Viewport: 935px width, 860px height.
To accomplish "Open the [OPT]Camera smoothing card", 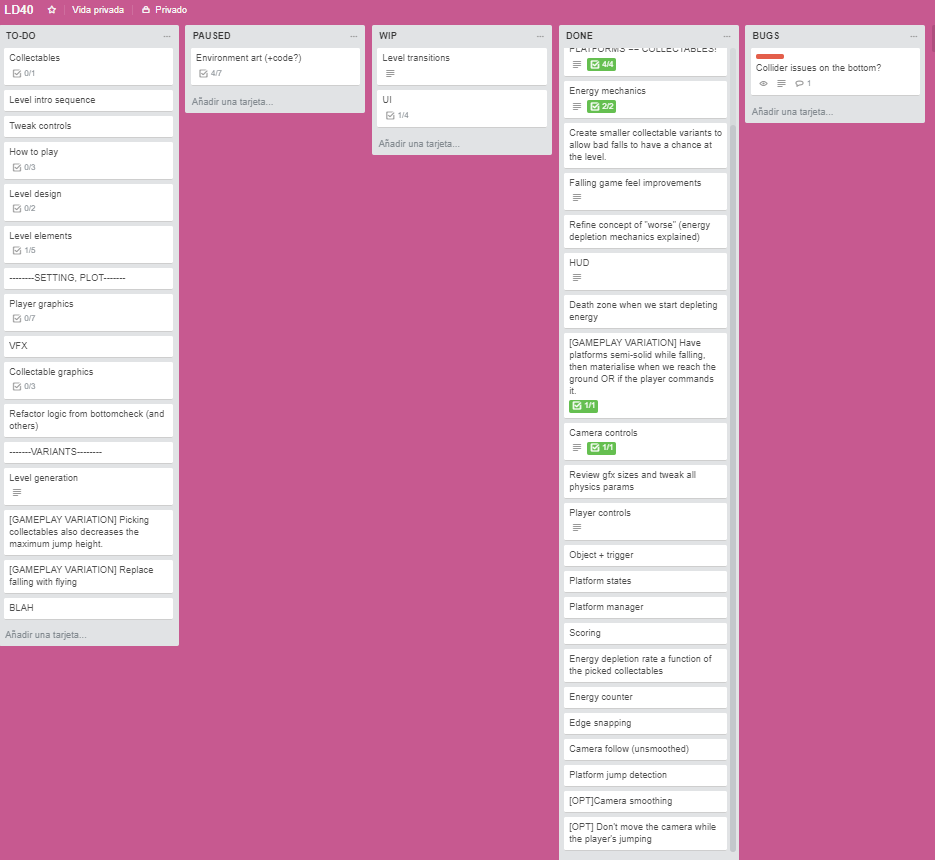I will point(645,801).
